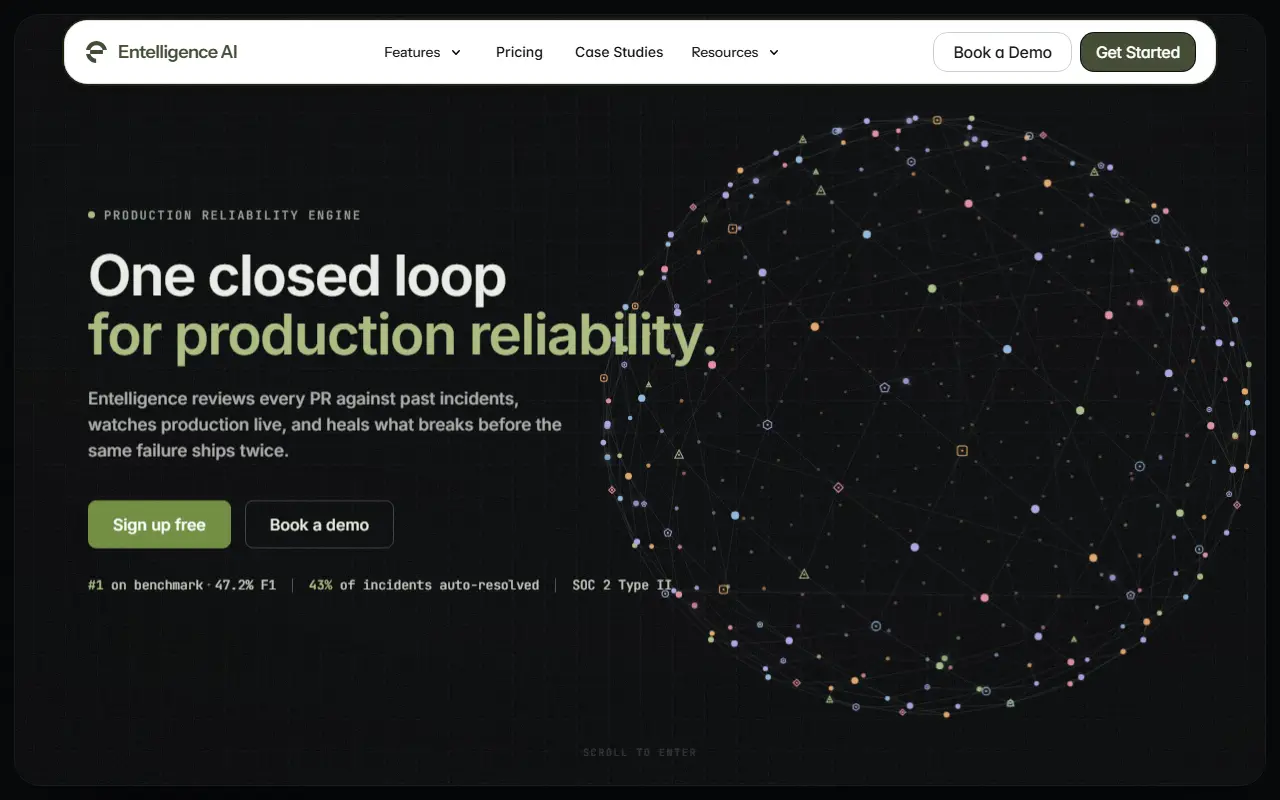Click the Book a demo hero button
This screenshot has height=800, width=1280.
(x=319, y=524)
